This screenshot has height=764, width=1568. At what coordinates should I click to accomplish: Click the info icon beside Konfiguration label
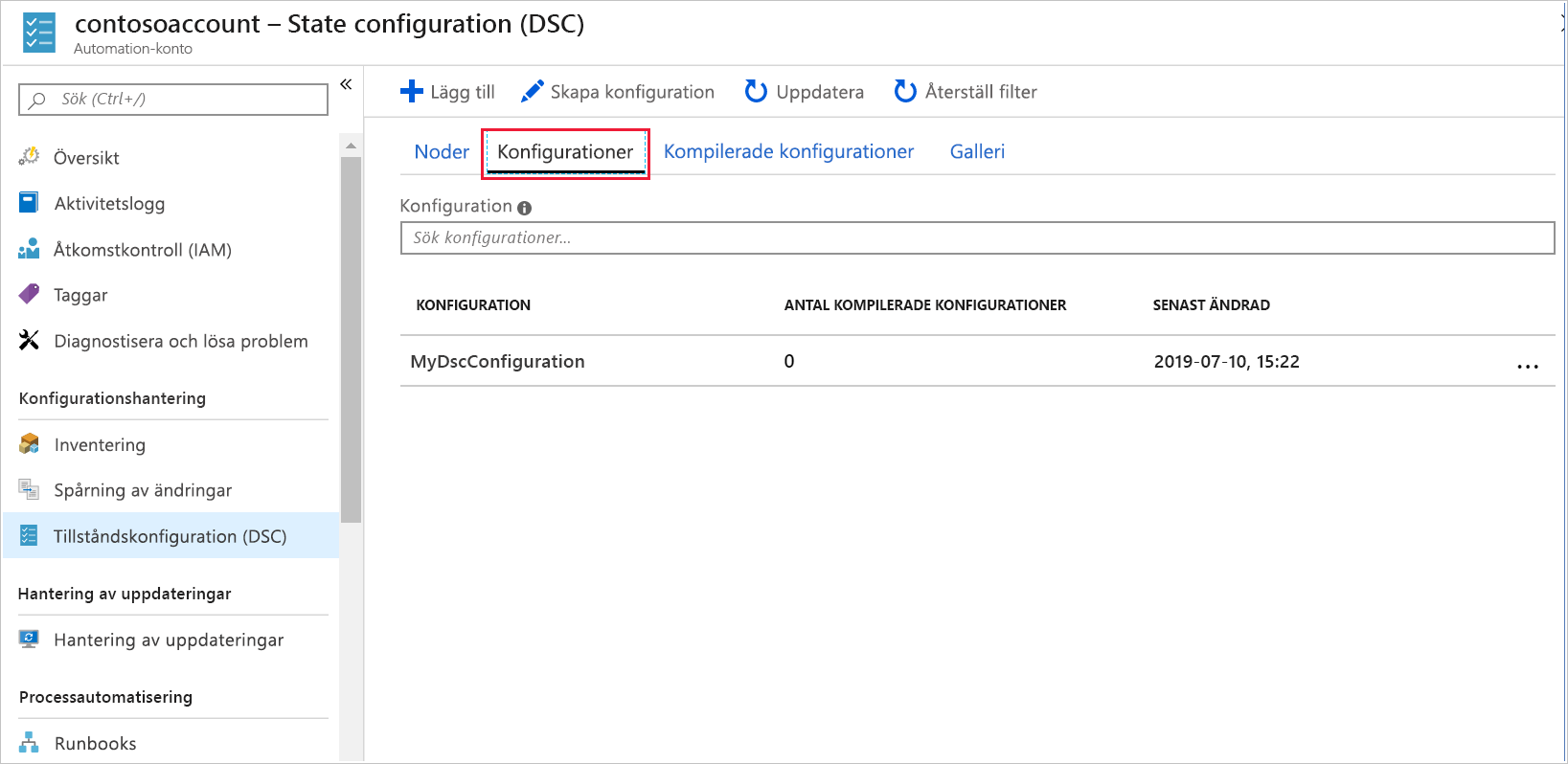coord(524,208)
